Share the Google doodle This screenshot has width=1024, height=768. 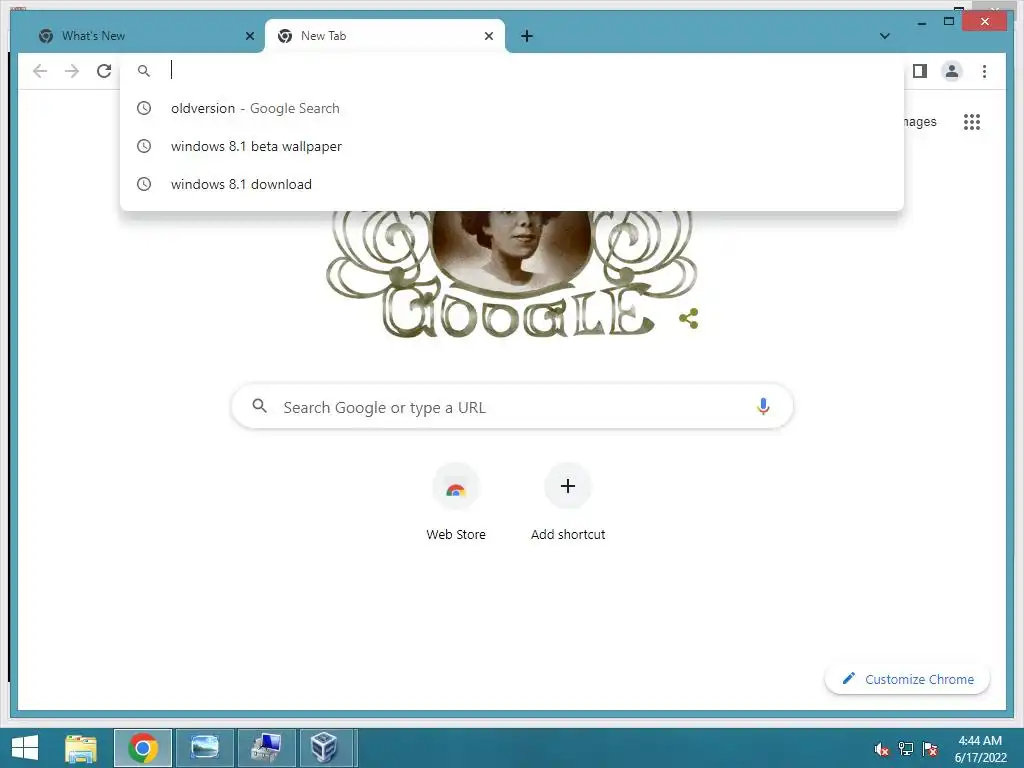(688, 319)
